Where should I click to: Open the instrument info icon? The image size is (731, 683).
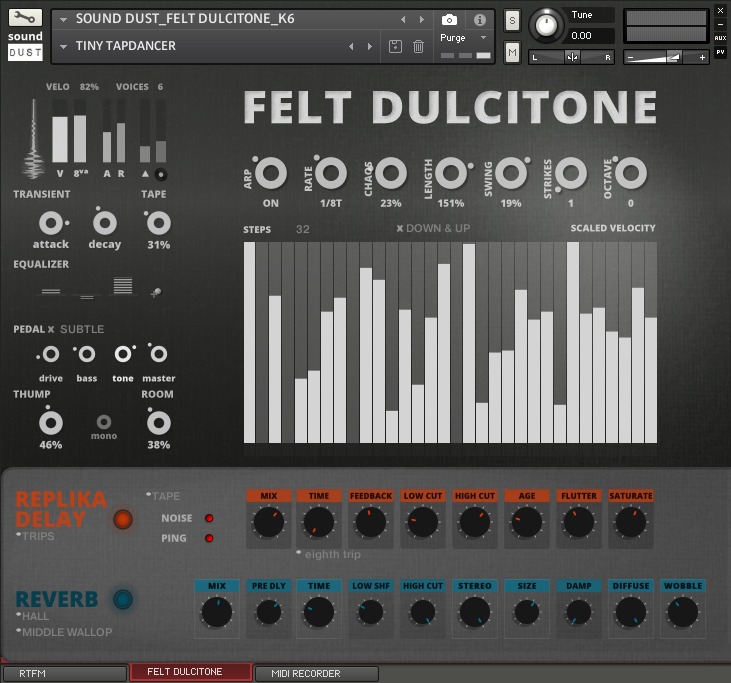pyautogui.click(x=479, y=19)
